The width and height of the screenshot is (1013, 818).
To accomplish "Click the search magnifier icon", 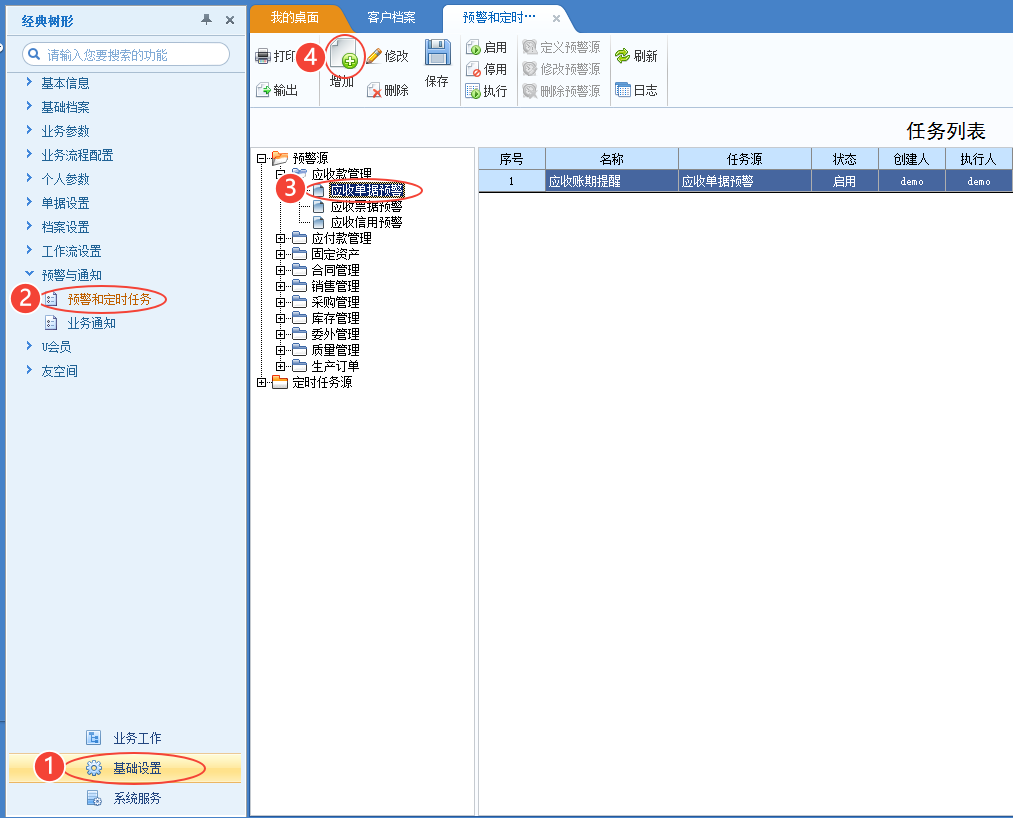I will tap(34, 54).
